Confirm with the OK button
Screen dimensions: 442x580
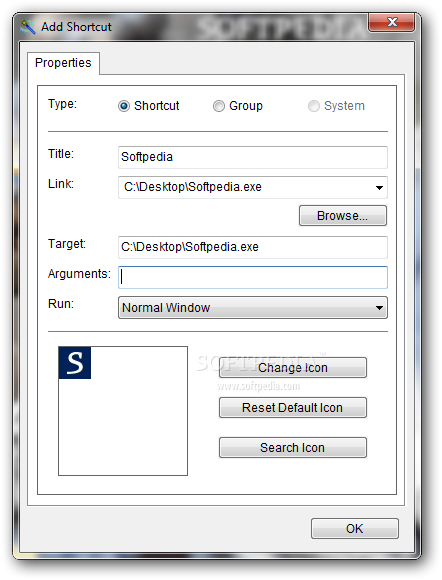(355, 529)
